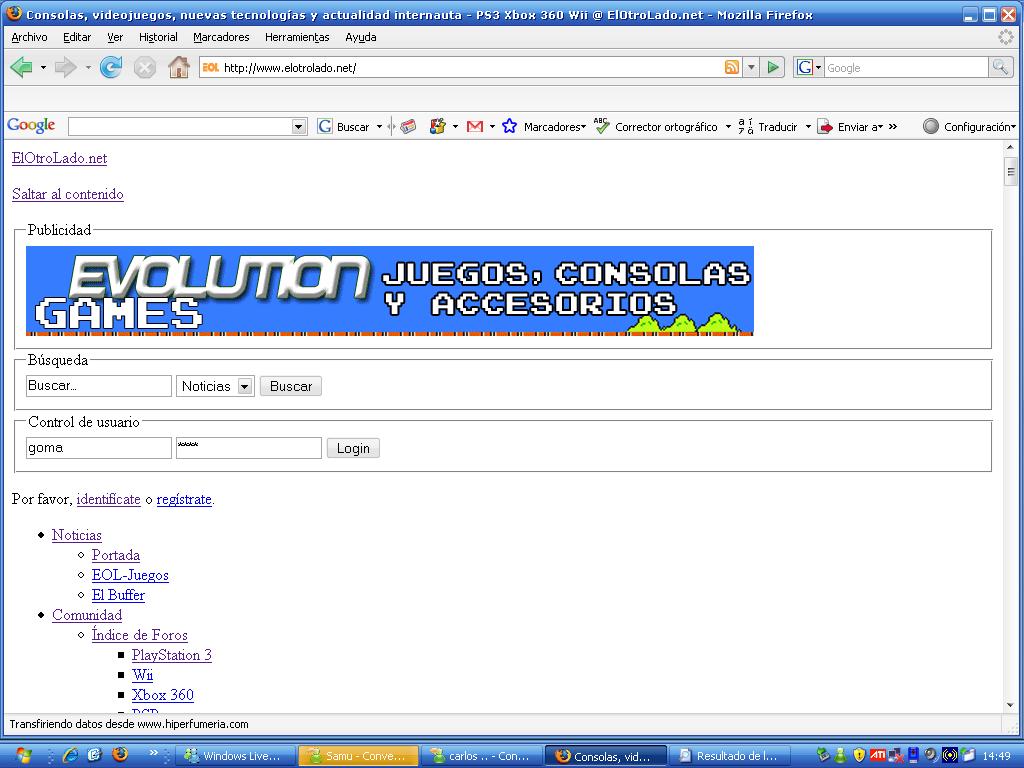Click the Google logo on the toolbar
The image size is (1024, 768).
pos(31,125)
